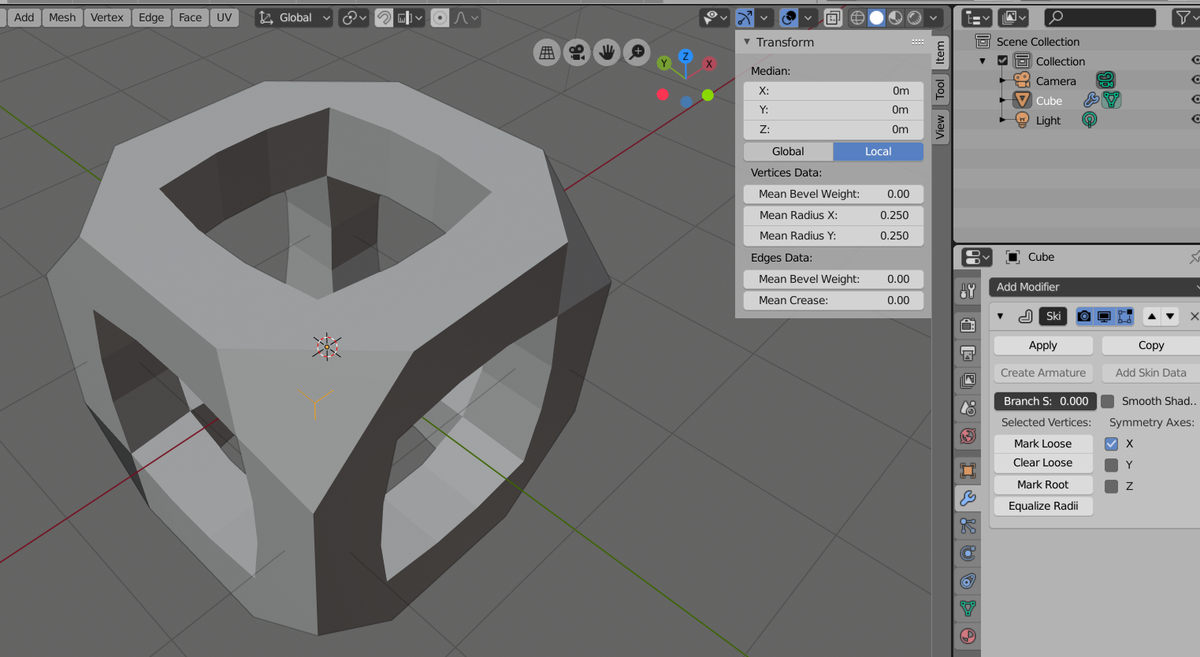The height and width of the screenshot is (657, 1200).
Task: Open Physics properties tab
Action: [968, 553]
